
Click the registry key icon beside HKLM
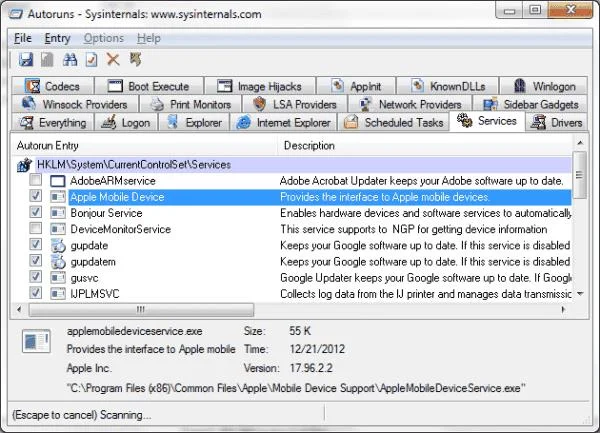24,165
